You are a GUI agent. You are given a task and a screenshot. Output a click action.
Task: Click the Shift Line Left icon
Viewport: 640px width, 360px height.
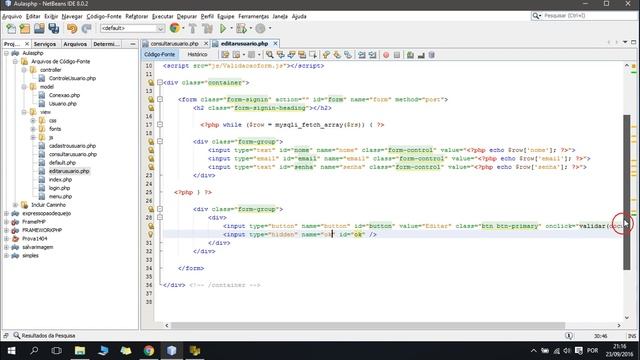click(x=362, y=55)
